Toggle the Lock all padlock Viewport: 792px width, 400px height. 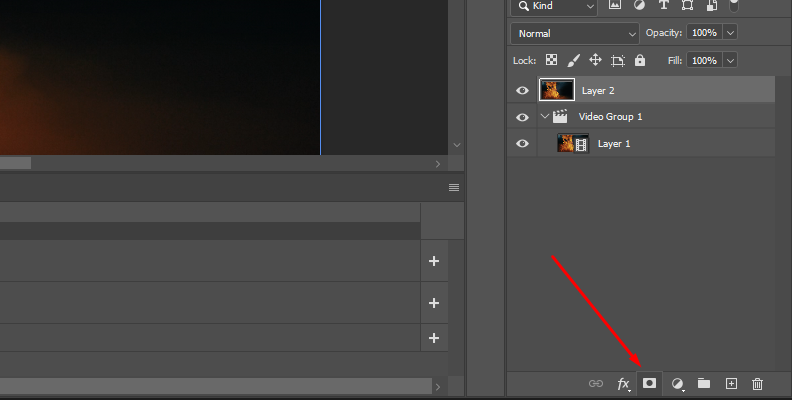(640, 60)
